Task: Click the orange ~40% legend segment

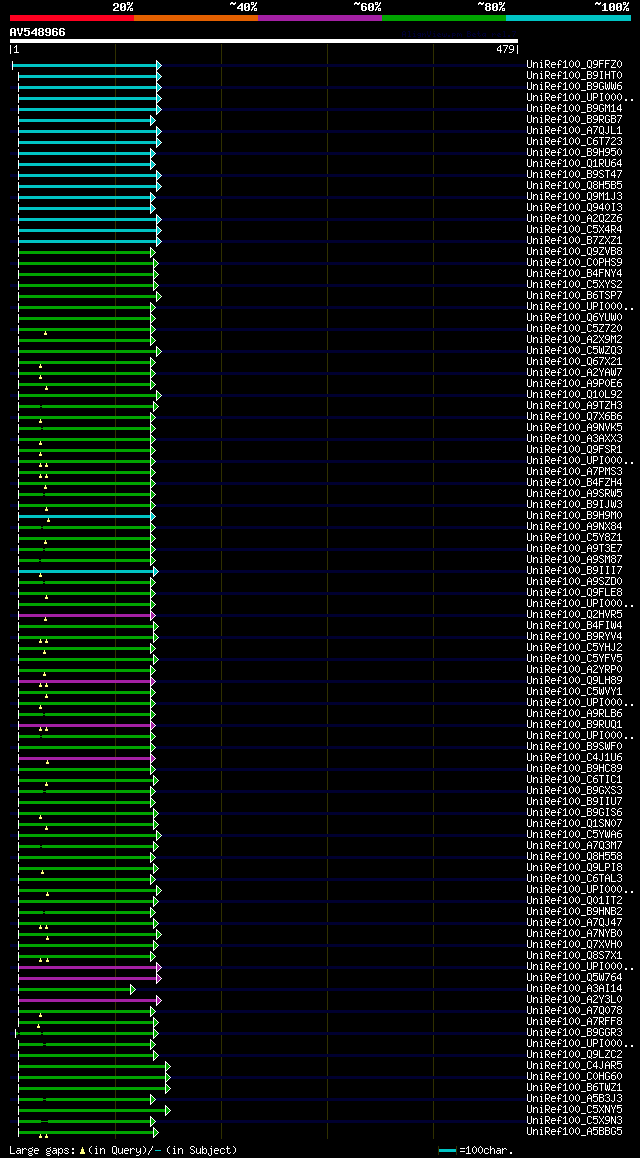Action: point(196,17)
